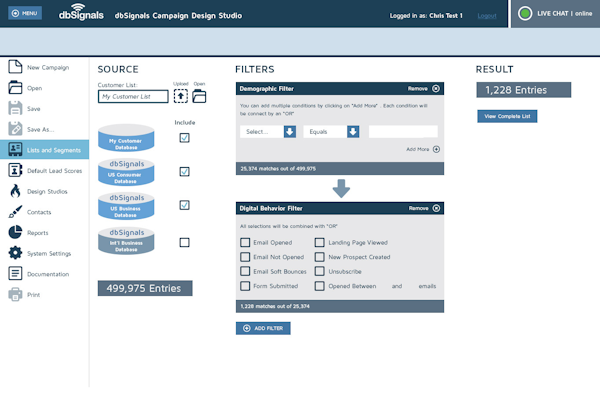Click the Print printer icon
The image size is (600, 396).
point(15,294)
